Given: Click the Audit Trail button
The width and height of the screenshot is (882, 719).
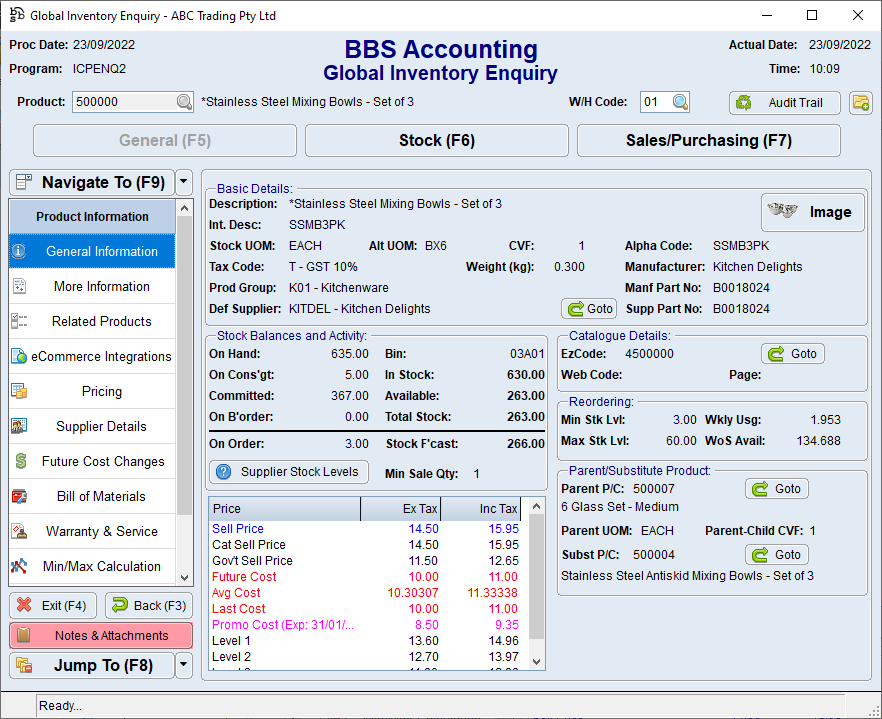Looking at the screenshot, I should click(784, 102).
